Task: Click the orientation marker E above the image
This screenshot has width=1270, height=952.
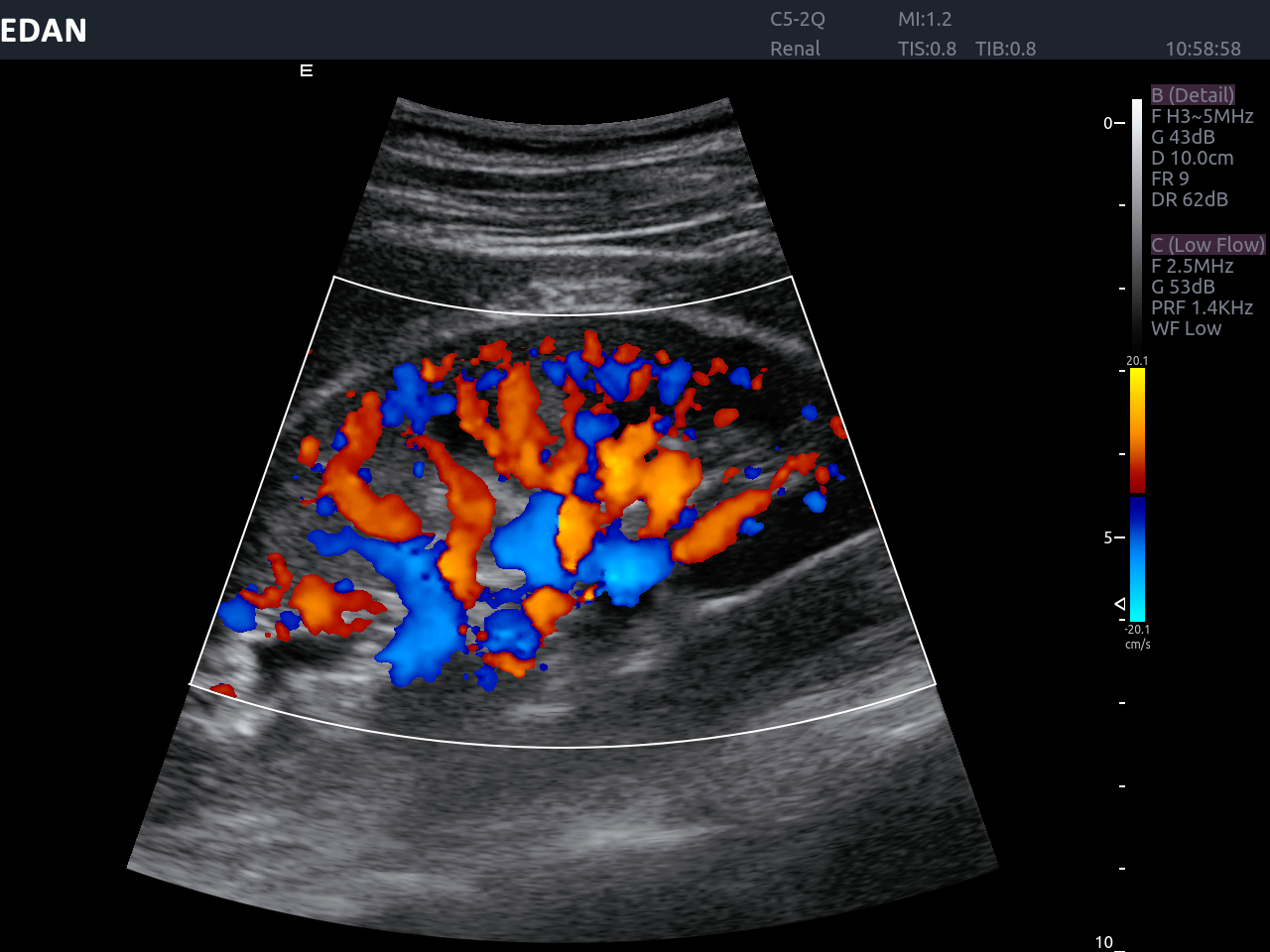Action: point(306,69)
